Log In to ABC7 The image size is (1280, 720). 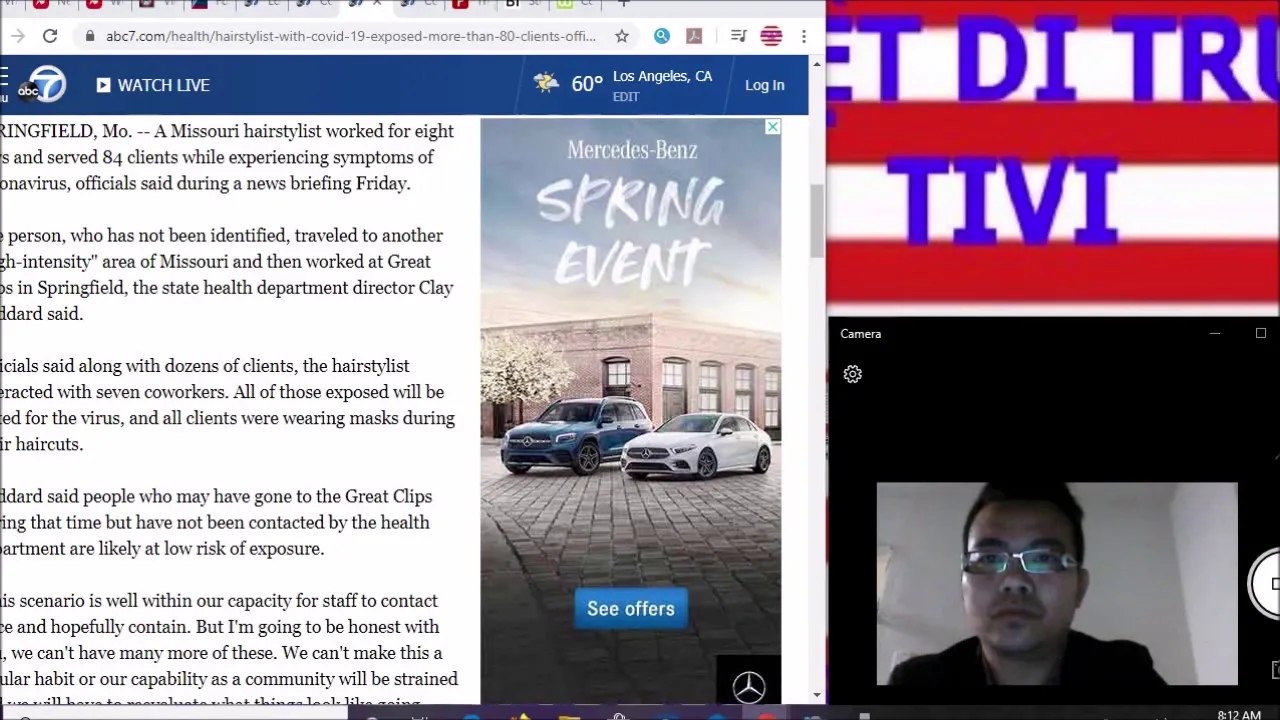765,85
